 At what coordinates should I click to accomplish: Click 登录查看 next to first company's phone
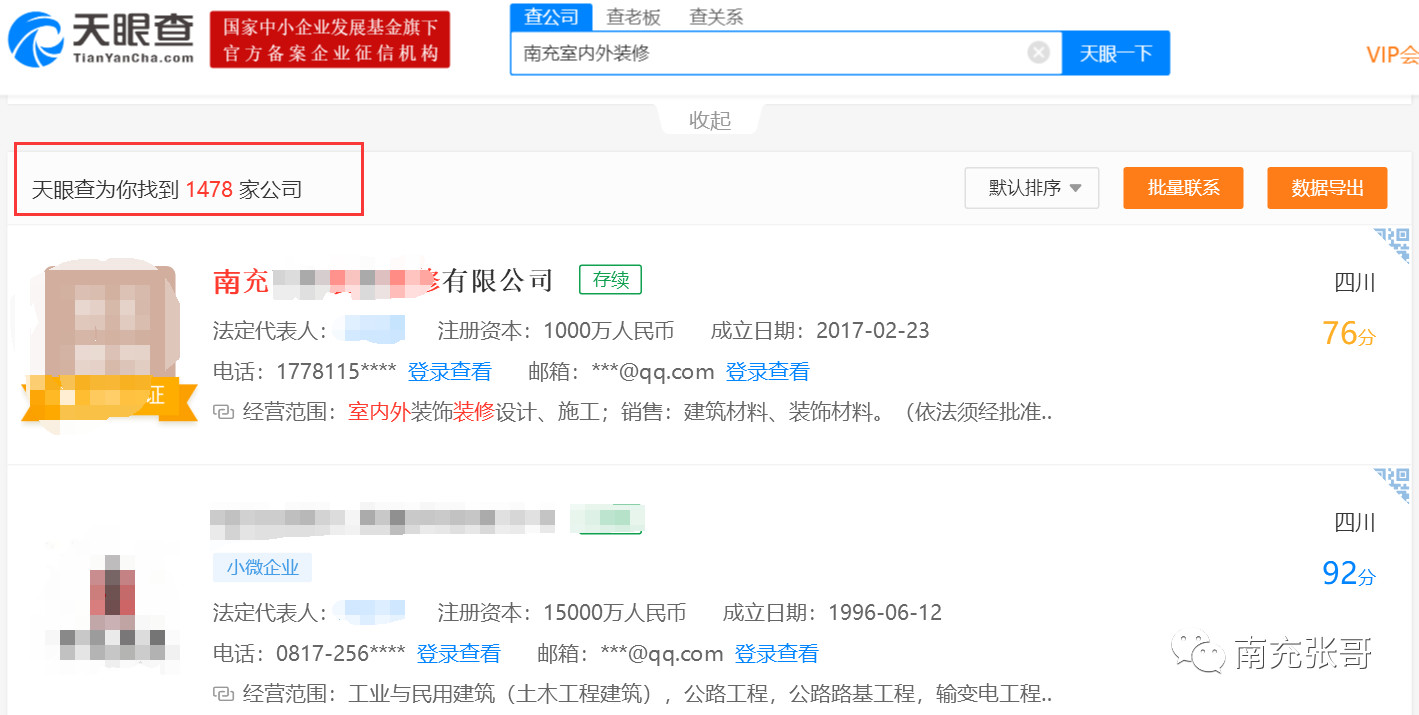tap(449, 372)
